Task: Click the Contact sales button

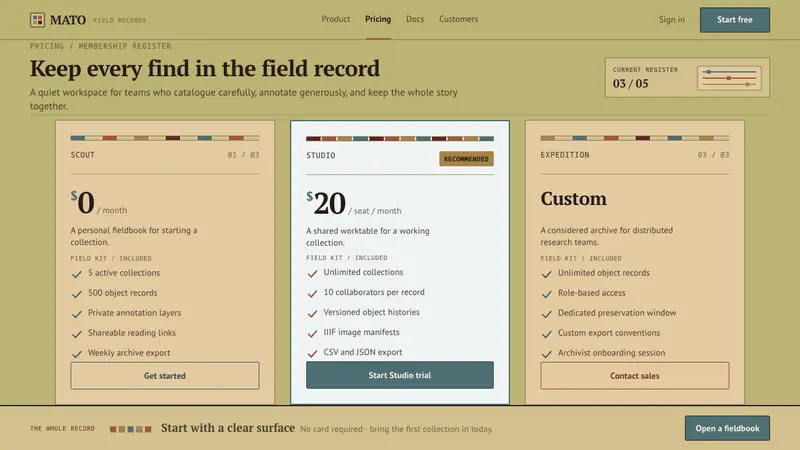Action: tap(635, 376)
